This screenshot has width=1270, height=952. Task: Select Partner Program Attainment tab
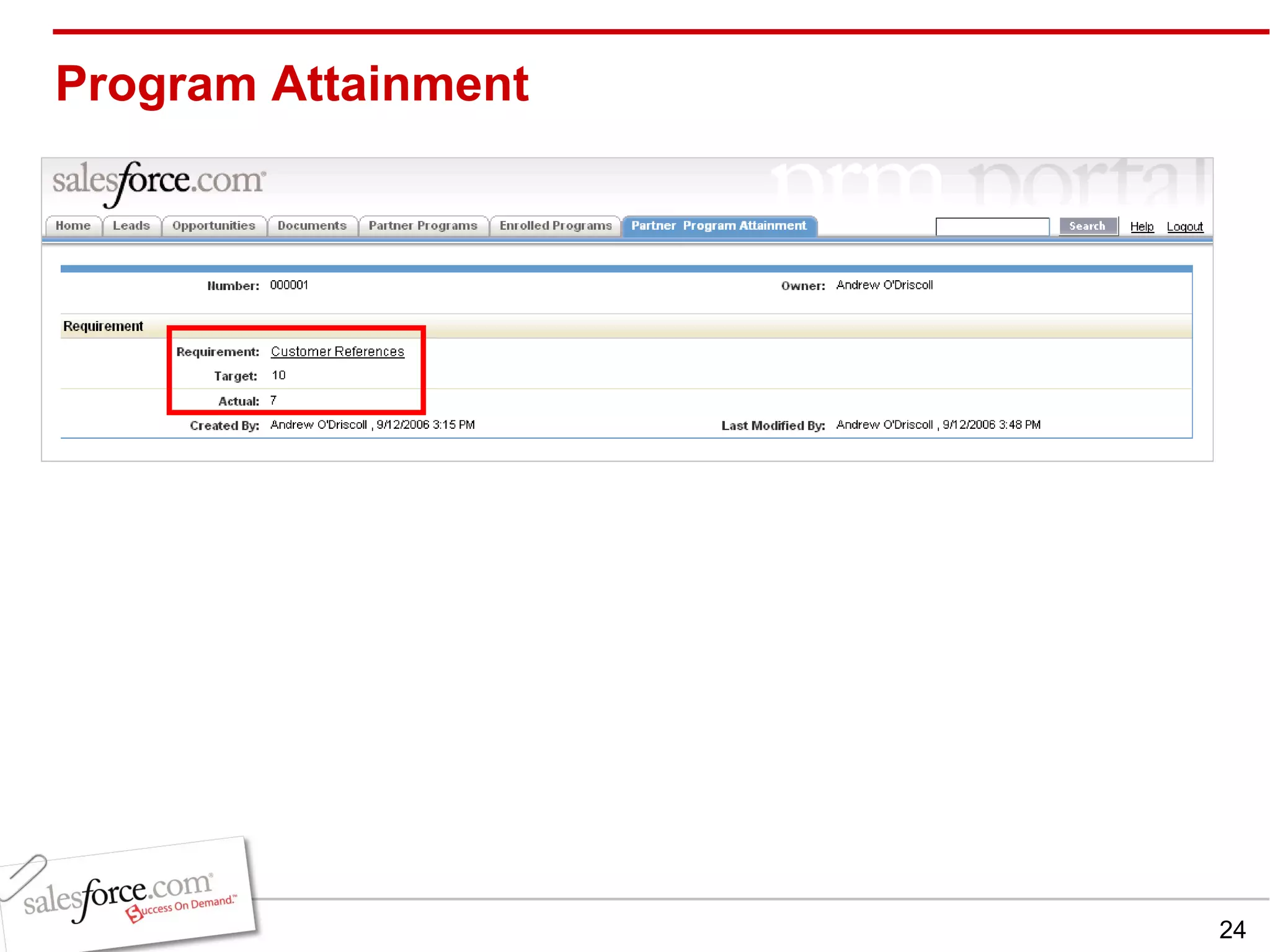coord(719,226)
